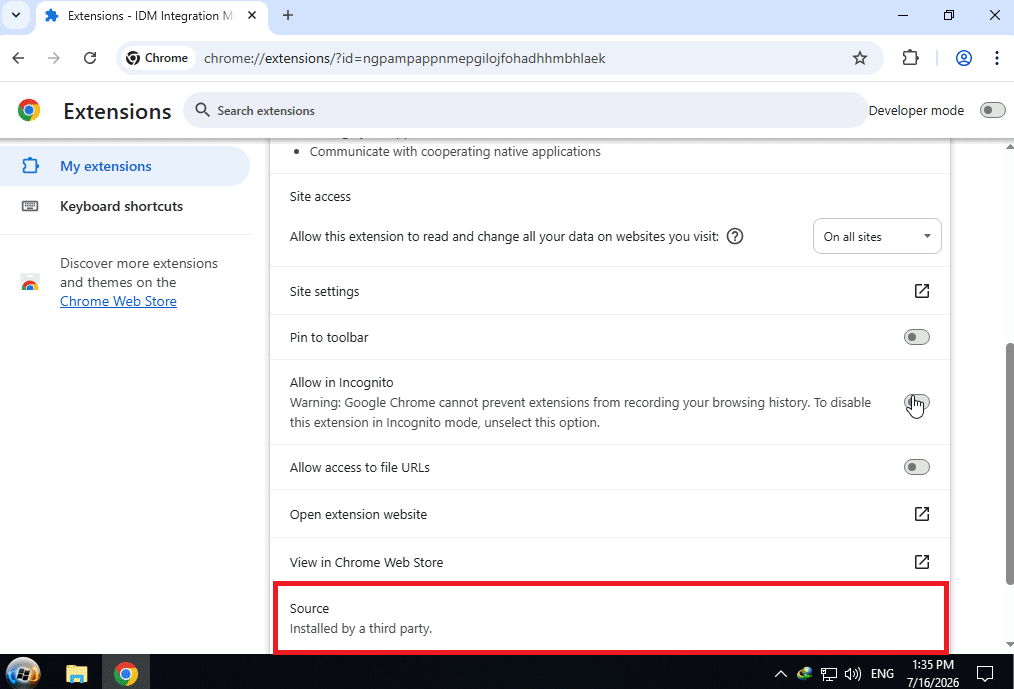This screenshot has width=1014, height=689.
Task: Click the forward navigation arrow
Action: click(54, 58)
